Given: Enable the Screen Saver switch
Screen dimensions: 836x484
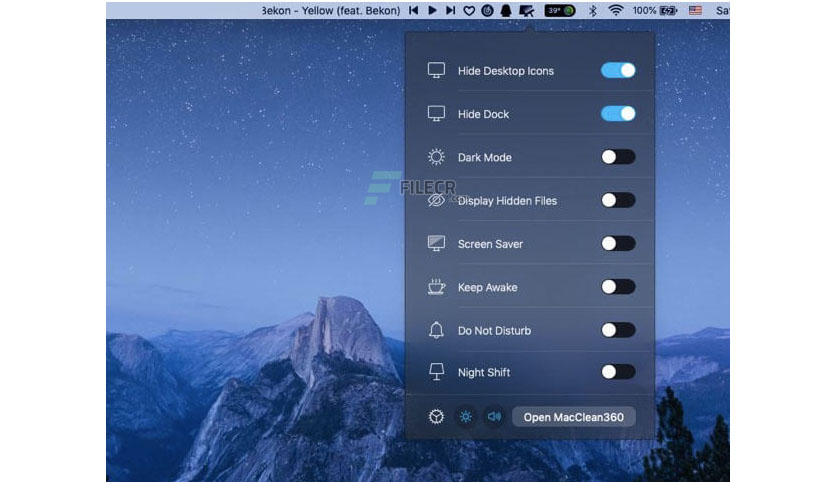Looking at the screenshot, I should click(618, 244).
